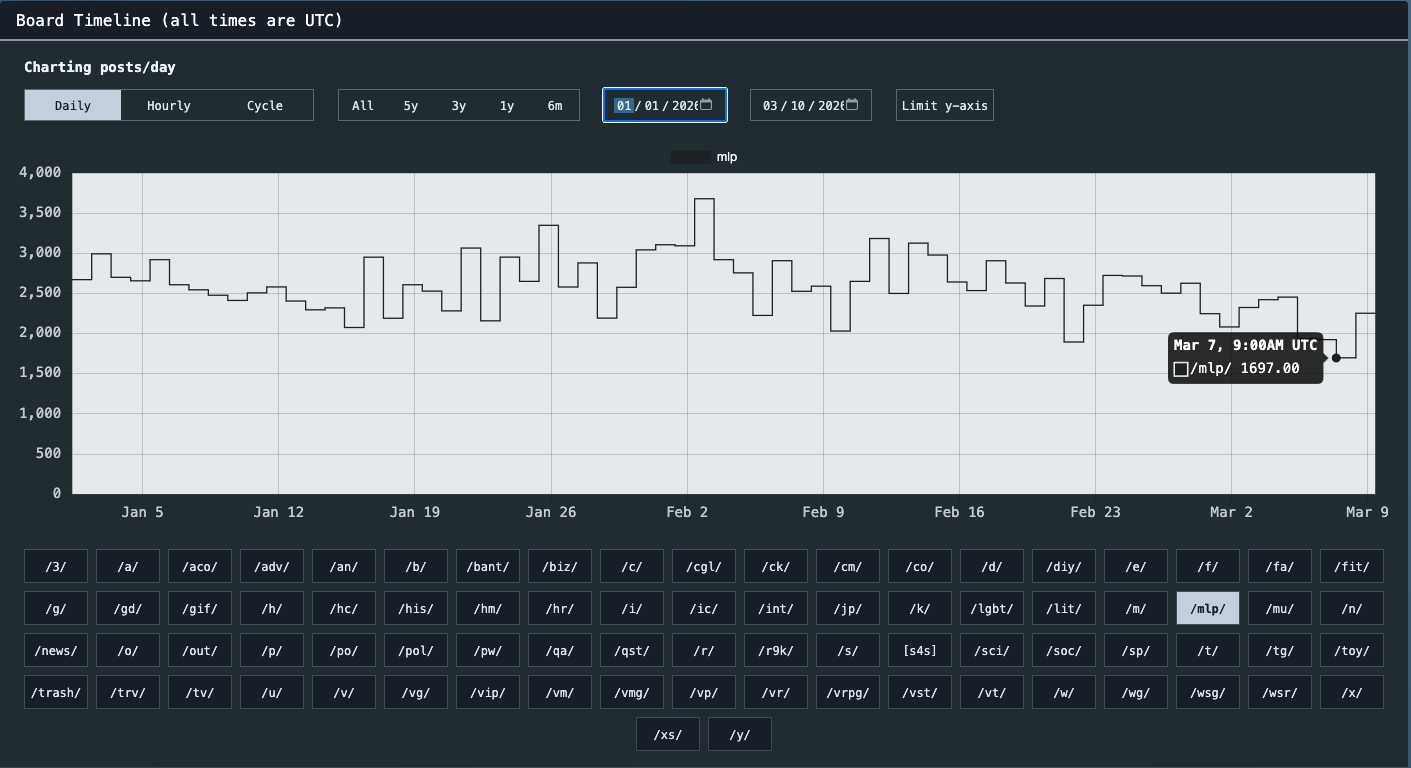This screenshot has width=1411, height=768.
Task: Add the /co/ board to chart
Action: point(920,566)
